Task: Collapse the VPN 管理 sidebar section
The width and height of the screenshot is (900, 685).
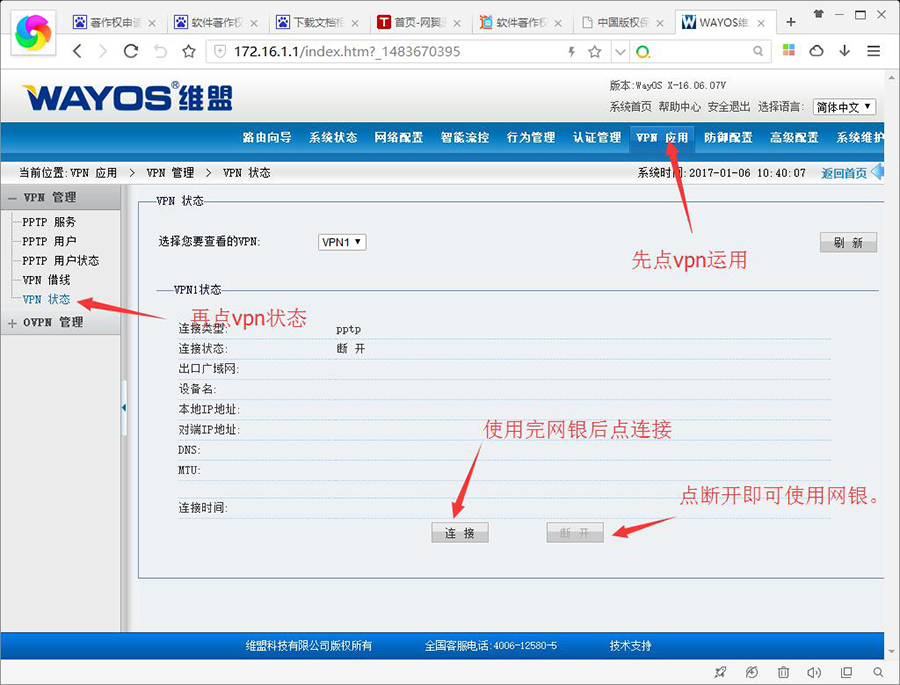Action: pos(12,198)
